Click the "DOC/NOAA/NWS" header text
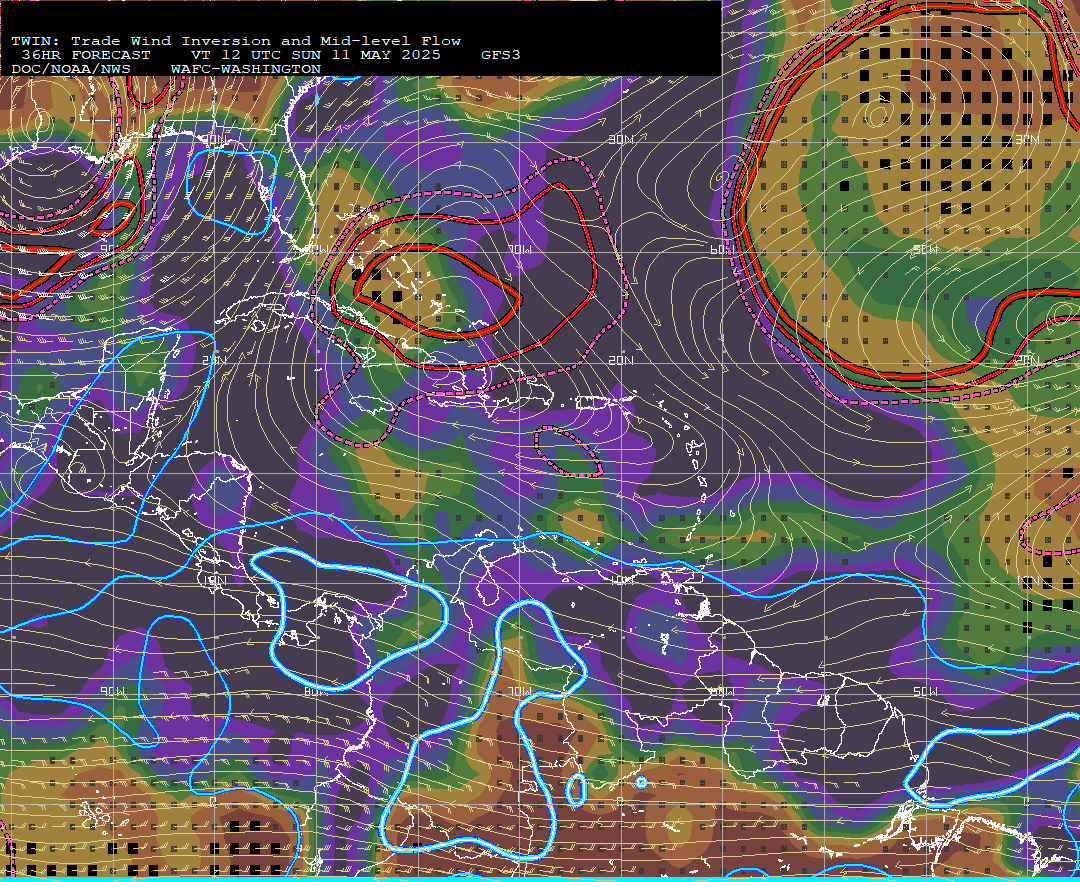 tap(71, 70)
